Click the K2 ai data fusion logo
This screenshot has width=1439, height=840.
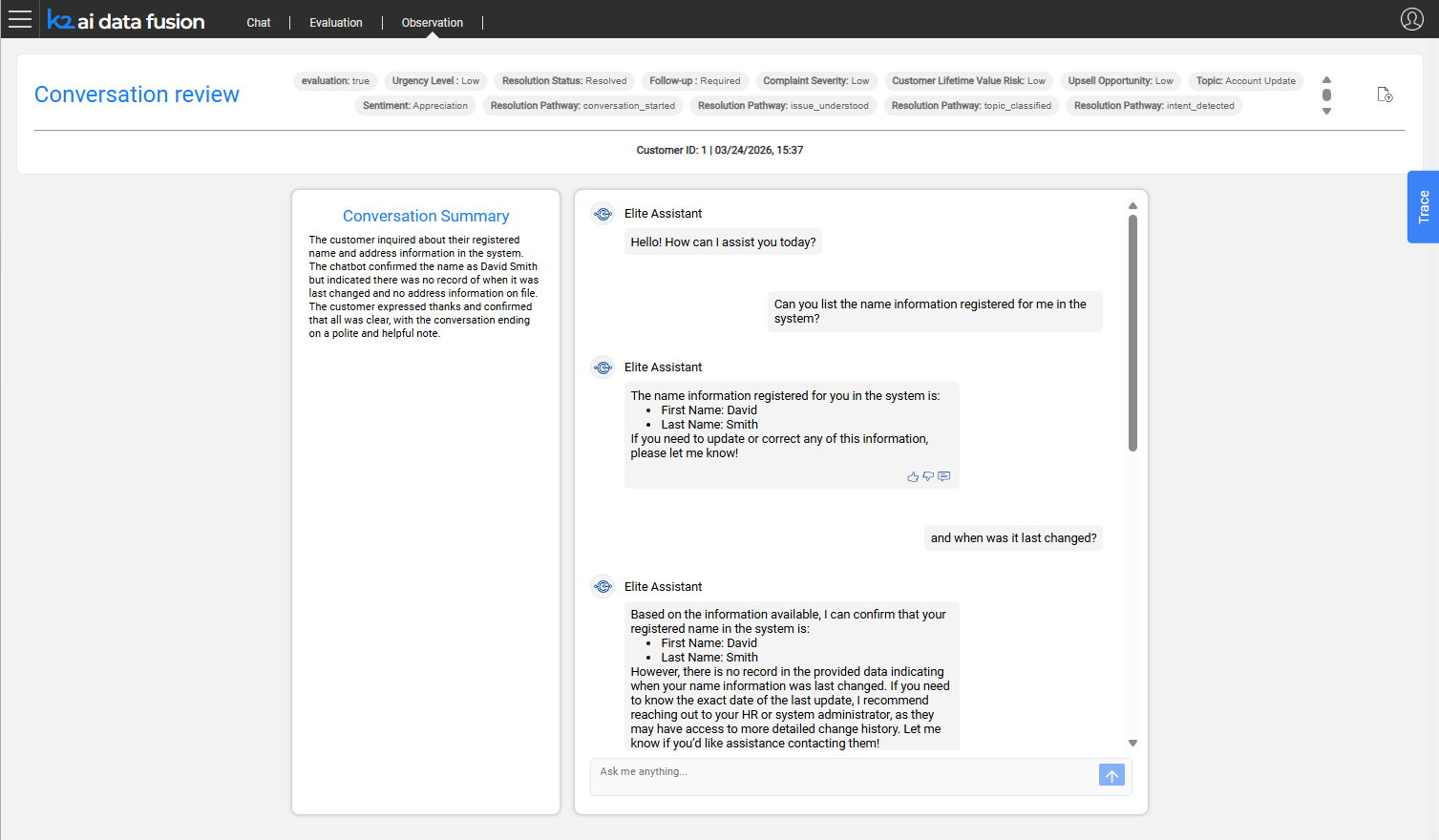click(126, 21)
